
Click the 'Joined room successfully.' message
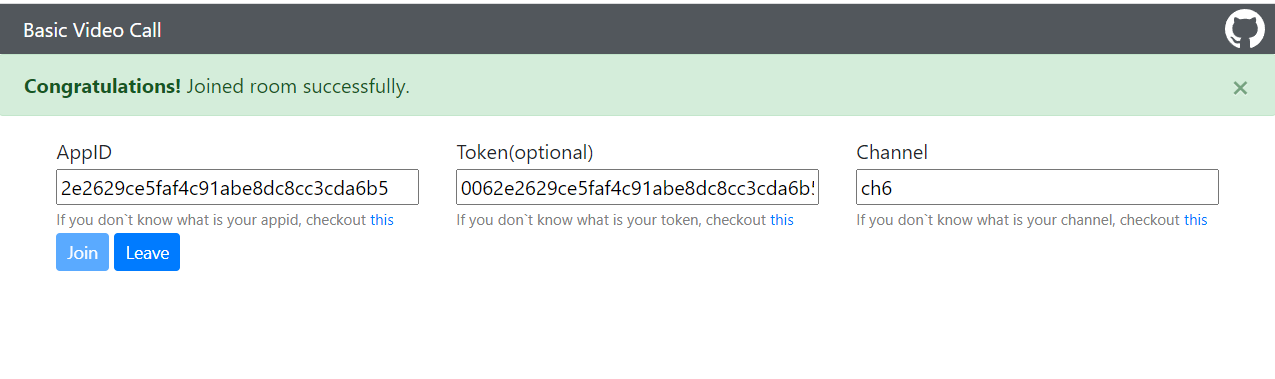[x=298, y=87]
